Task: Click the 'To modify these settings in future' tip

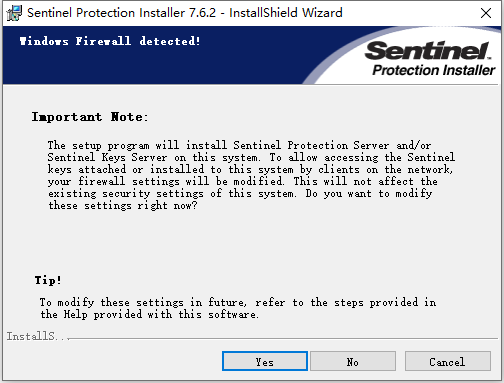Action: [x=143, y=303]
